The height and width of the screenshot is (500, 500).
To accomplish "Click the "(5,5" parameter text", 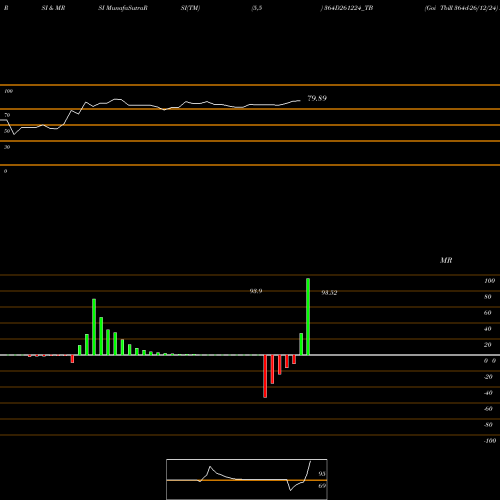I will 257,8.
